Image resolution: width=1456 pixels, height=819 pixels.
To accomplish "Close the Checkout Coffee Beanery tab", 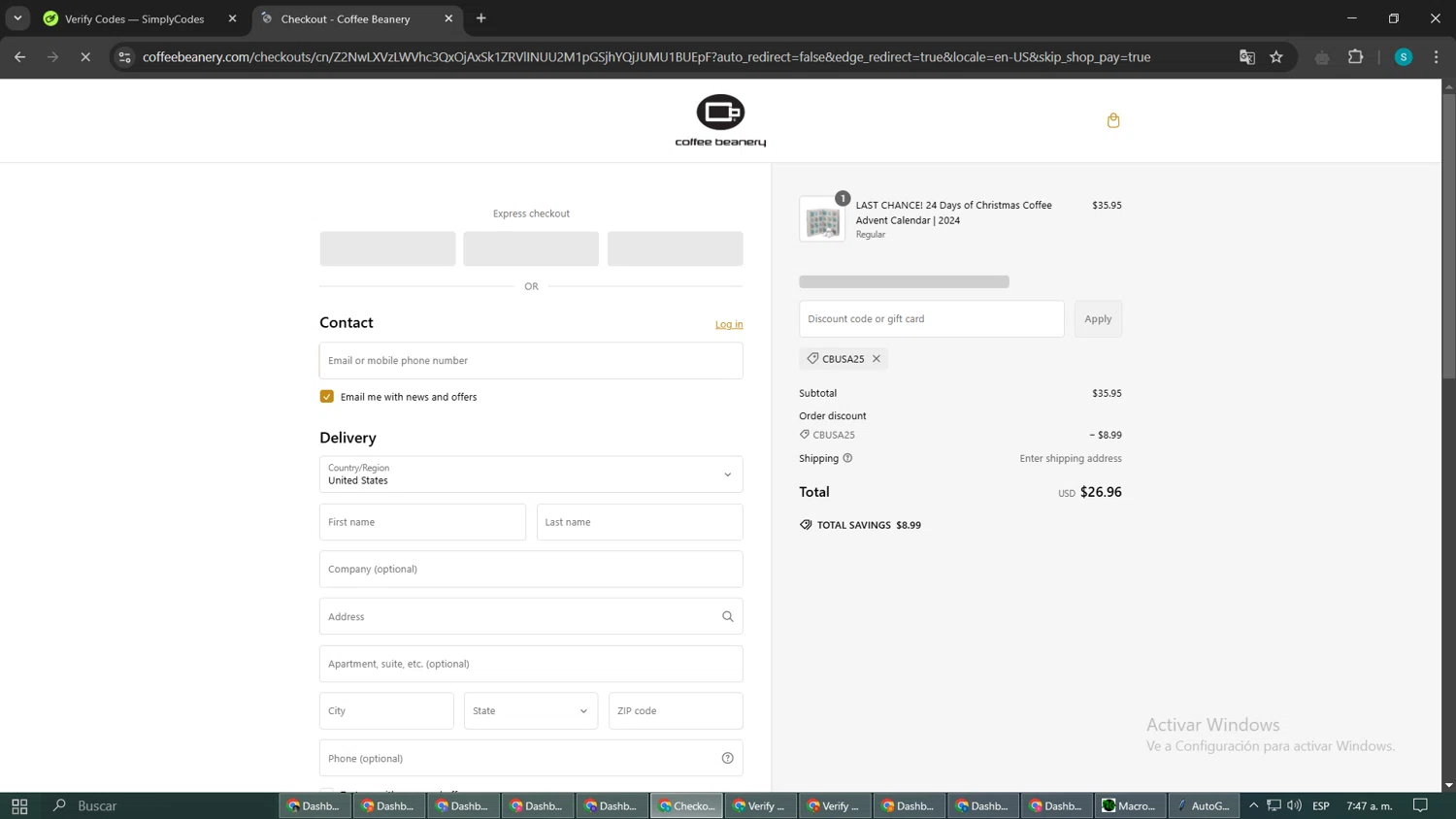I will (448, 18).
